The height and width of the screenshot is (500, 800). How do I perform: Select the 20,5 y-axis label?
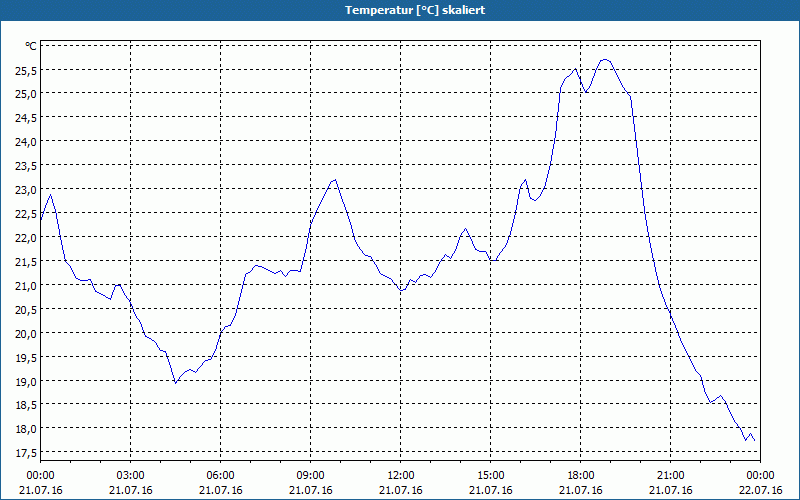[x=26, y=310]
